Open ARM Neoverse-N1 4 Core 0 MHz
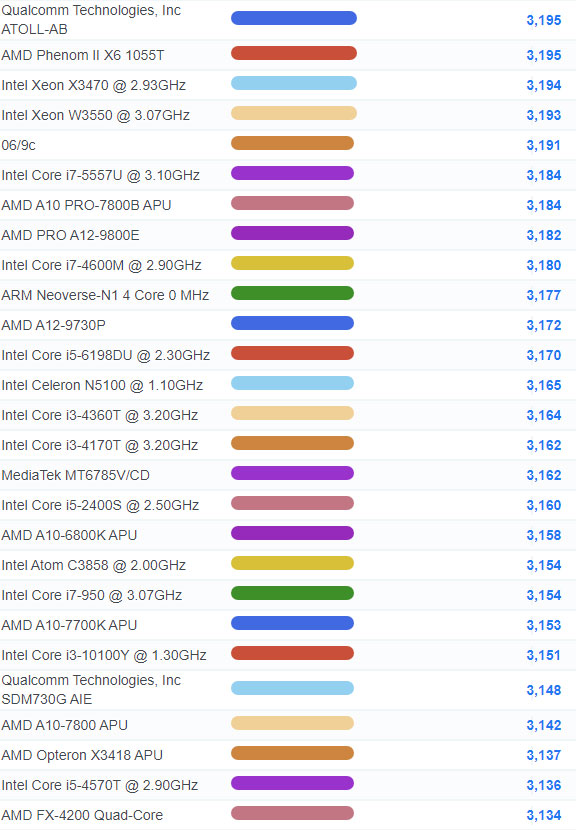 pyautogui.click(x=105, y=295)
